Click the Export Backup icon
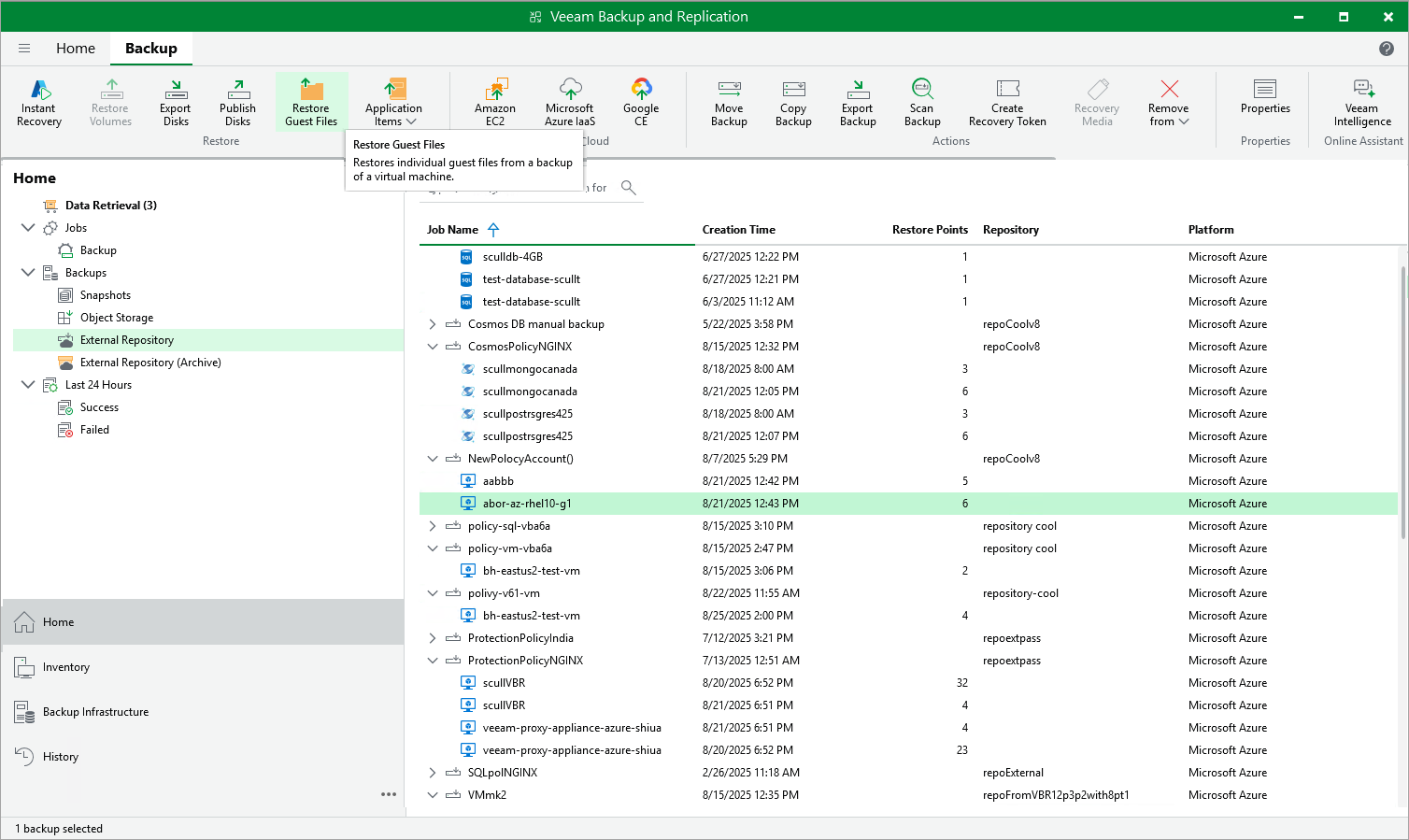The width and height of the screenshot is (1409, 840). click(x=858, y=102)
